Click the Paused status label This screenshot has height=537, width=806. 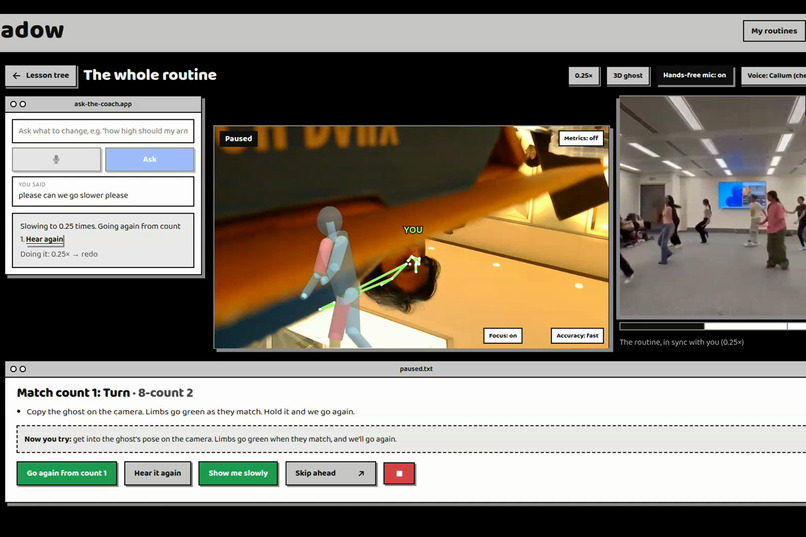[239, 139]
